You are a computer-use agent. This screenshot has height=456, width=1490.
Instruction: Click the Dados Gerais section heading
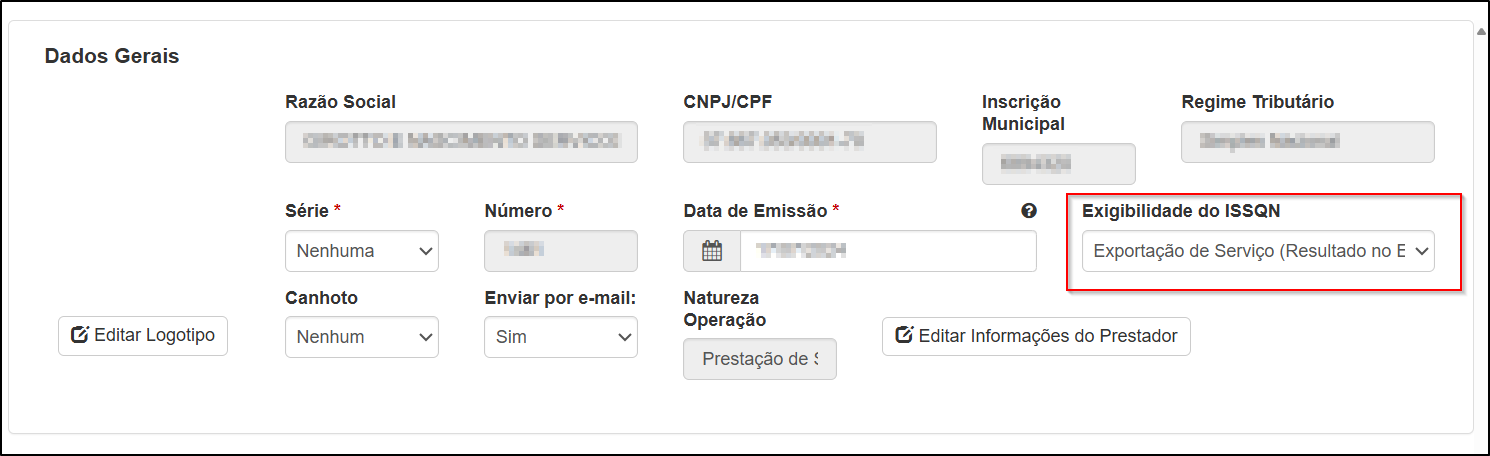[112, 56]
